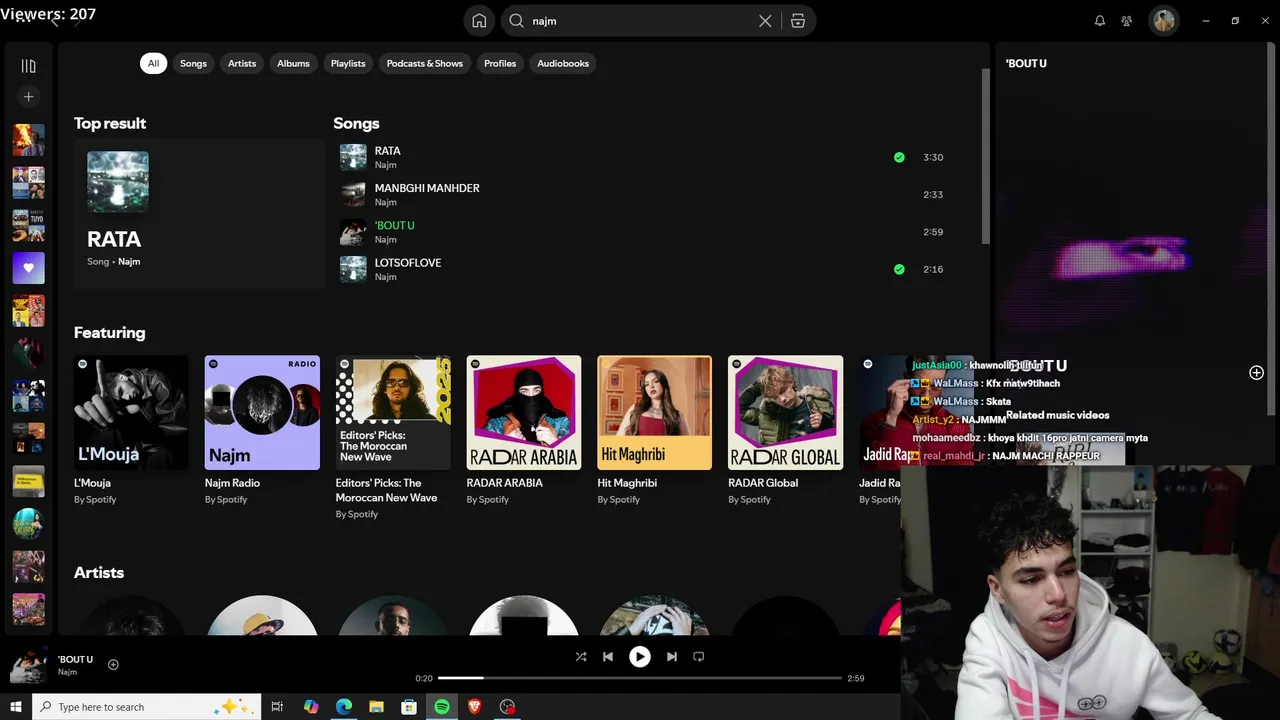Select the 'BOUT U song row
Screen dimensions: 1280x720
pyautogui.click(x=642, y=232)
